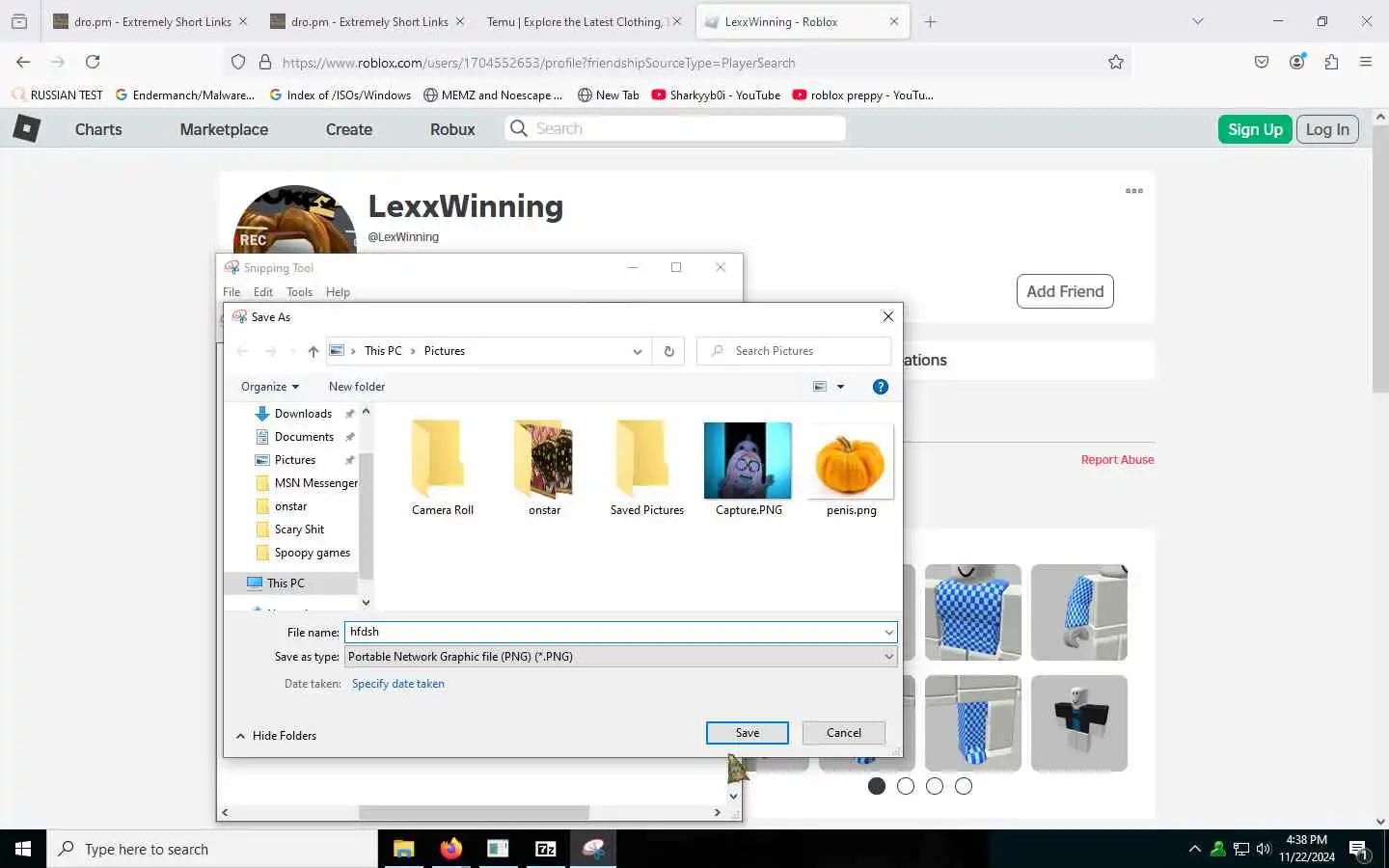
Task: Open Snipping Tool File menu
Action: point(231,292)
